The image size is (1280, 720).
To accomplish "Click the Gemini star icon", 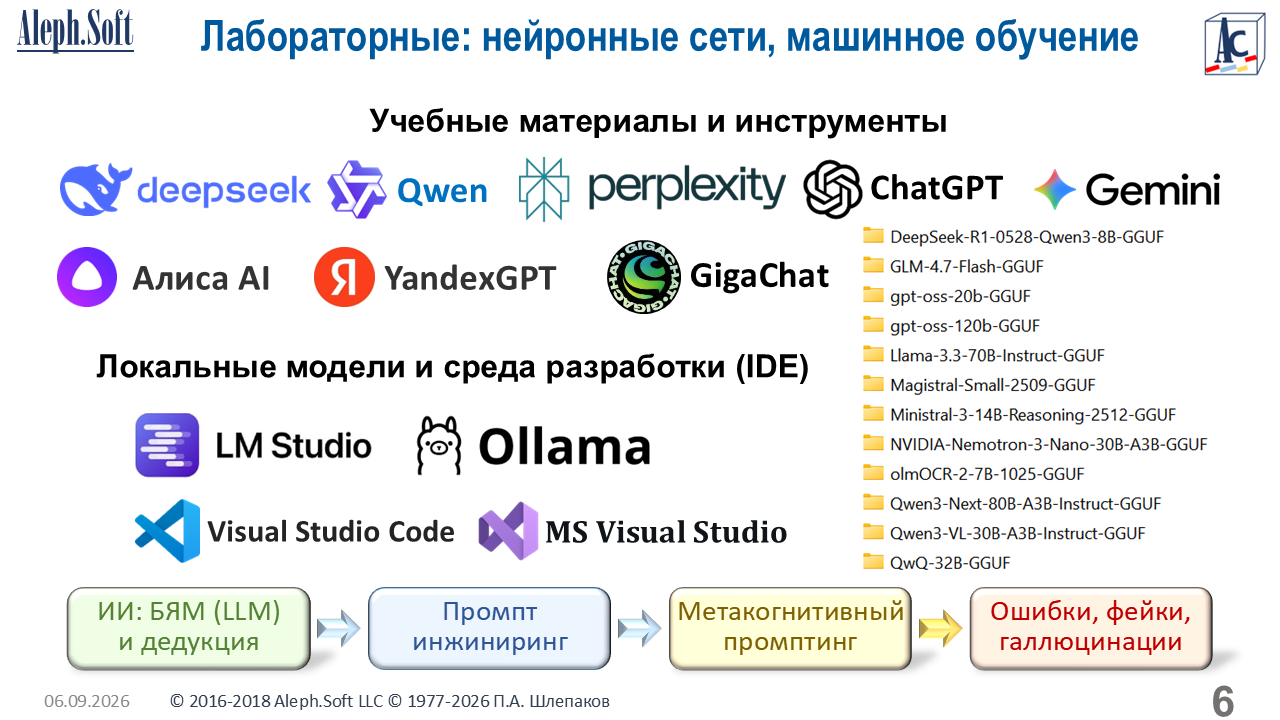I will (x=1055, y=189).
